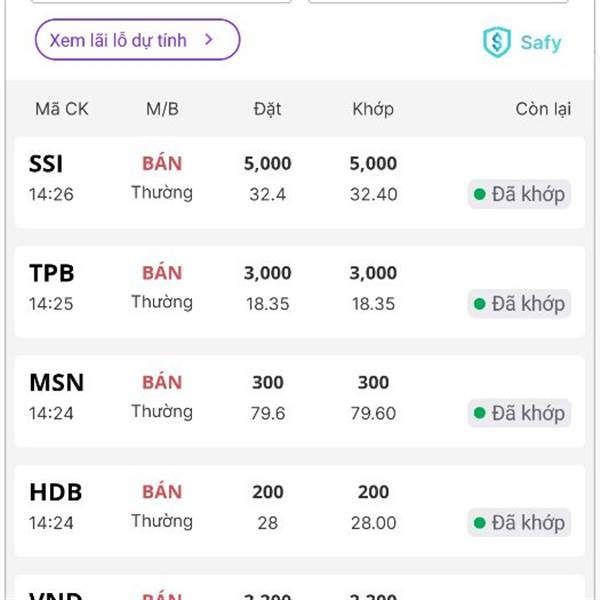The height and width of the screenshot is (600, 600).
Task: Sort by M/B column header
Action: point(162,109)
